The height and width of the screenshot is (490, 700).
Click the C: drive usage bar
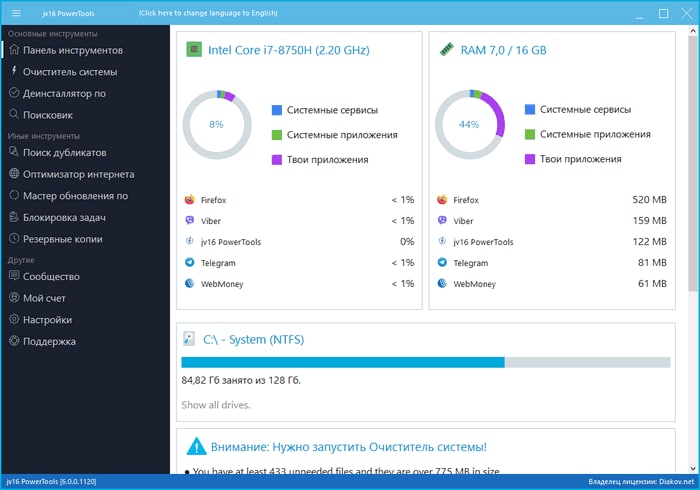pyautogui.click(x=425, y=362)
